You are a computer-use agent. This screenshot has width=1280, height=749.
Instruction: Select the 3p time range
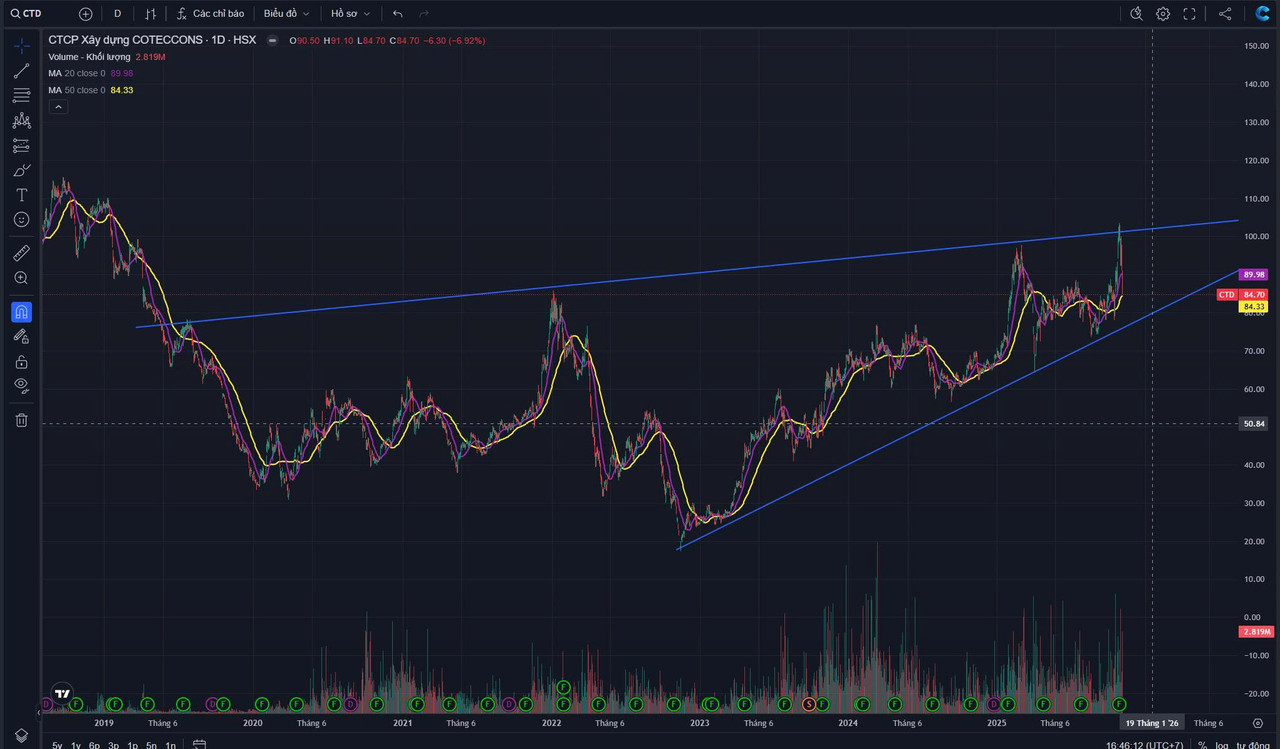pyautogui.click(x=113, y=745)
